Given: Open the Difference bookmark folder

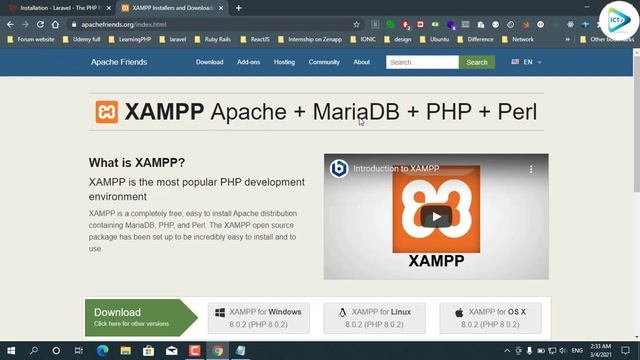Looking at the screenshot, I should tap(476, 39).
